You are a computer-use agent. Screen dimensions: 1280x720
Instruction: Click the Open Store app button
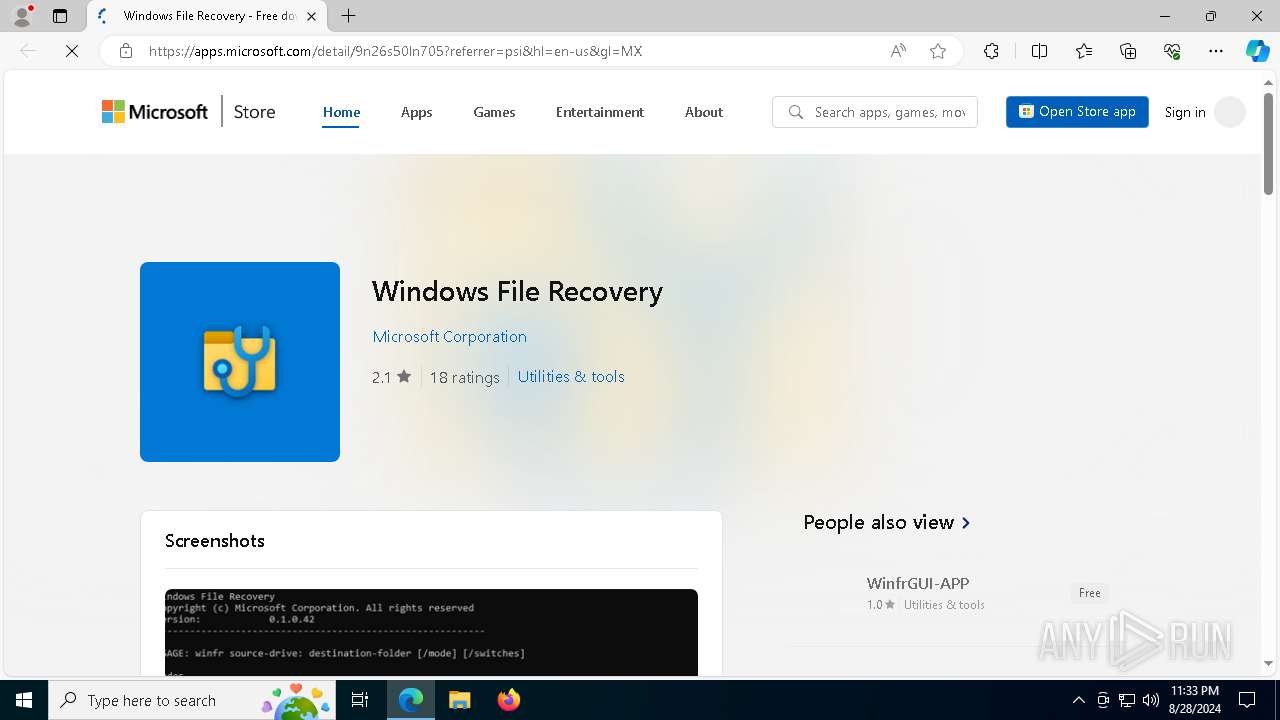point(1077,112)
